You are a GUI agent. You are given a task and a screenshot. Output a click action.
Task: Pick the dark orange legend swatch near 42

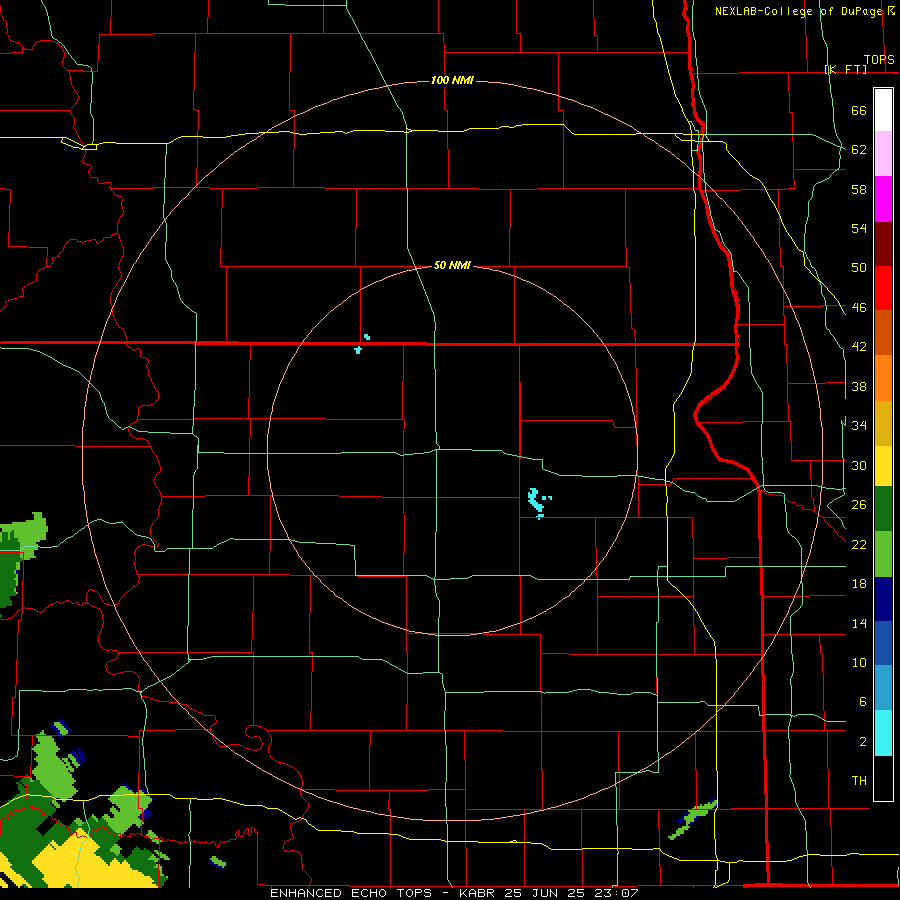pyautogui.click(x=883, y=332)
